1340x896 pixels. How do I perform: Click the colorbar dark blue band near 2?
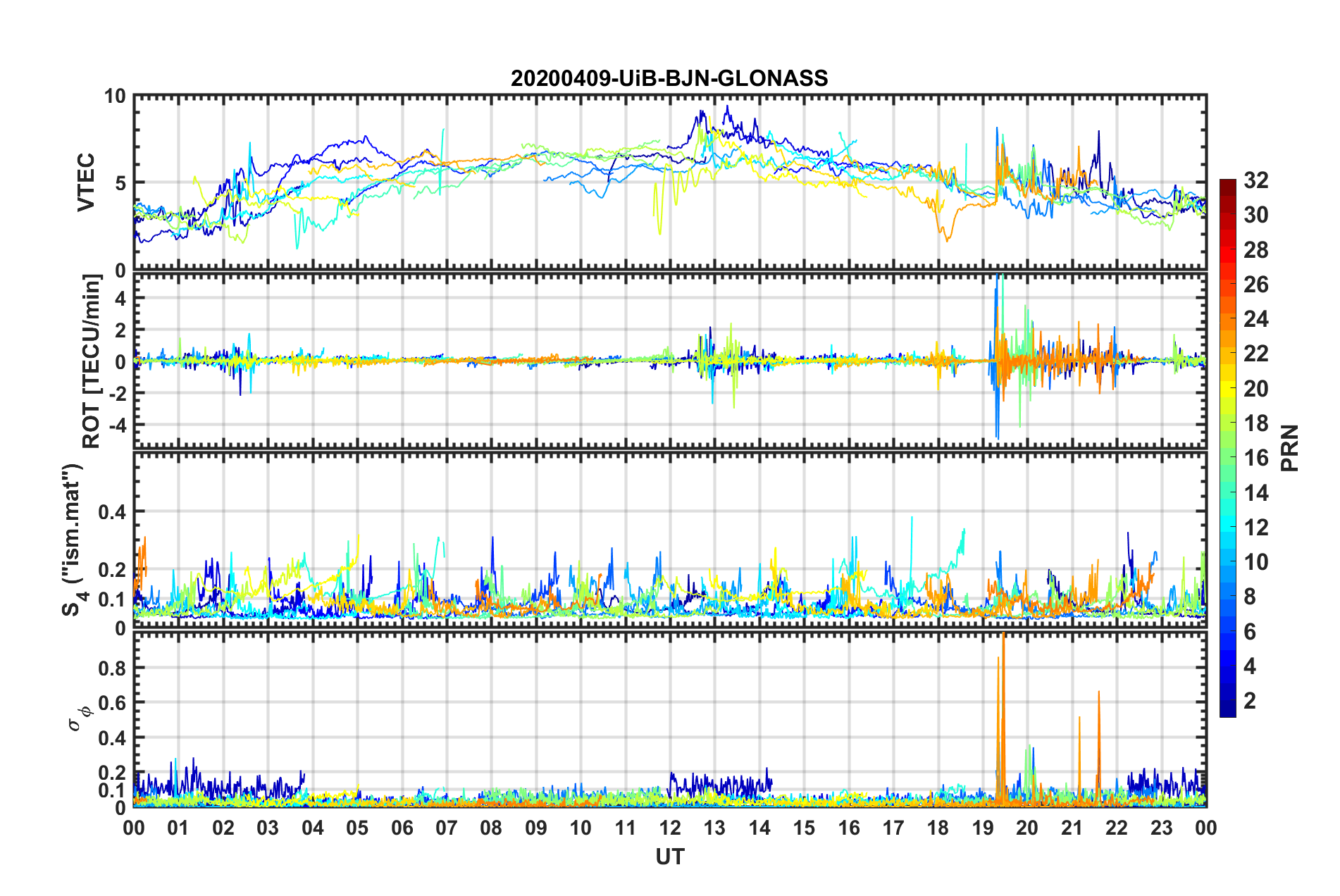coord(1228,701)
